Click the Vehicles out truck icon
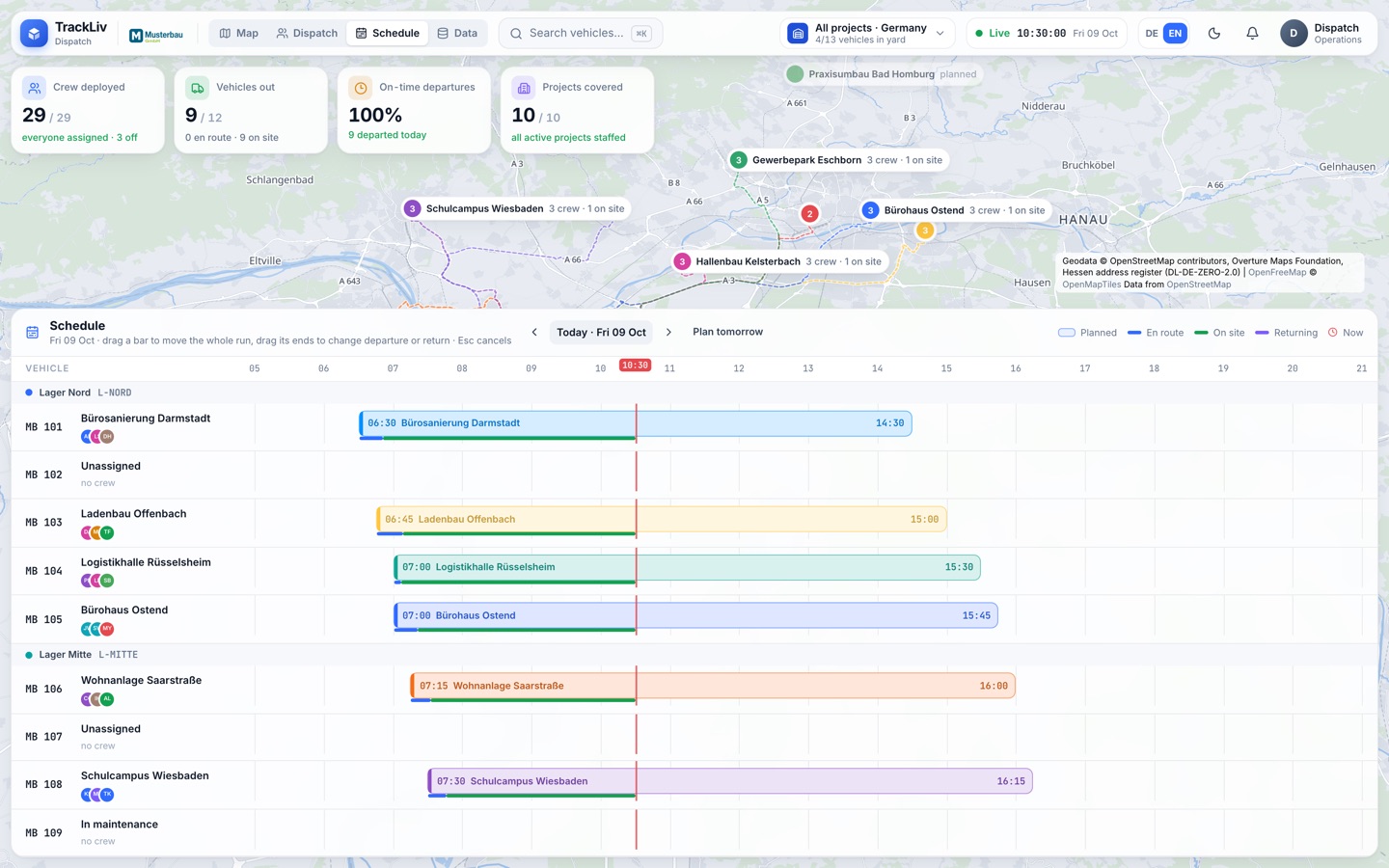Viewport: 1389px width, 868px height. (197, 88)
